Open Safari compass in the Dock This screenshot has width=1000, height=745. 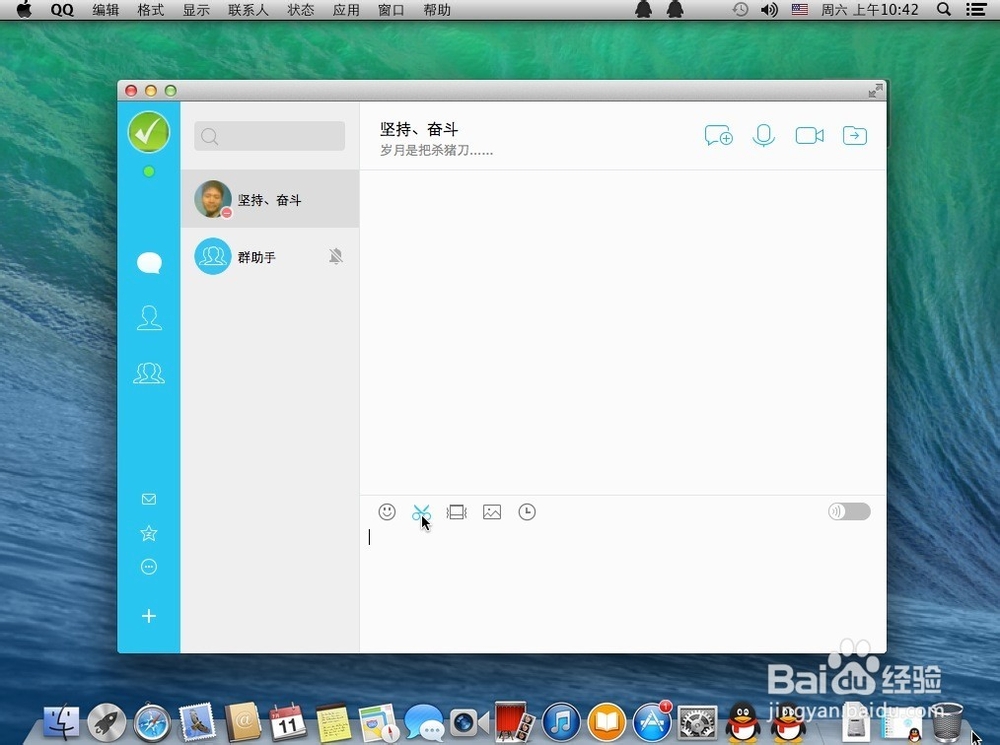(152, 723)
